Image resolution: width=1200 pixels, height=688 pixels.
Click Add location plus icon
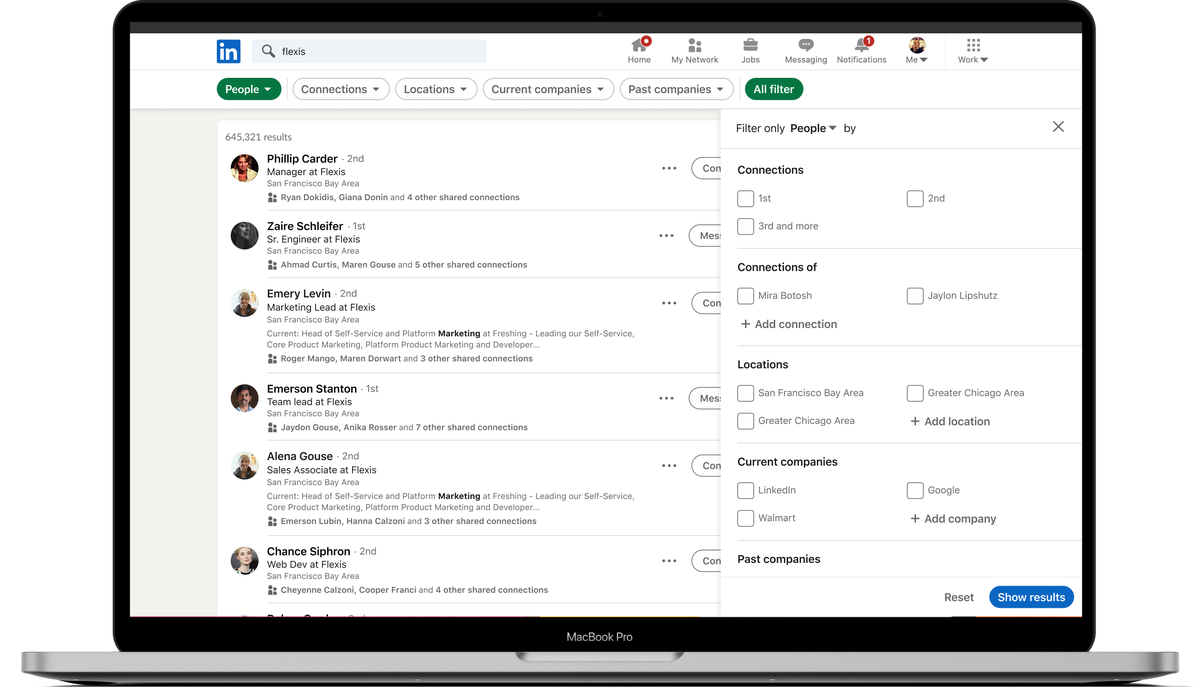coord(915,421)
